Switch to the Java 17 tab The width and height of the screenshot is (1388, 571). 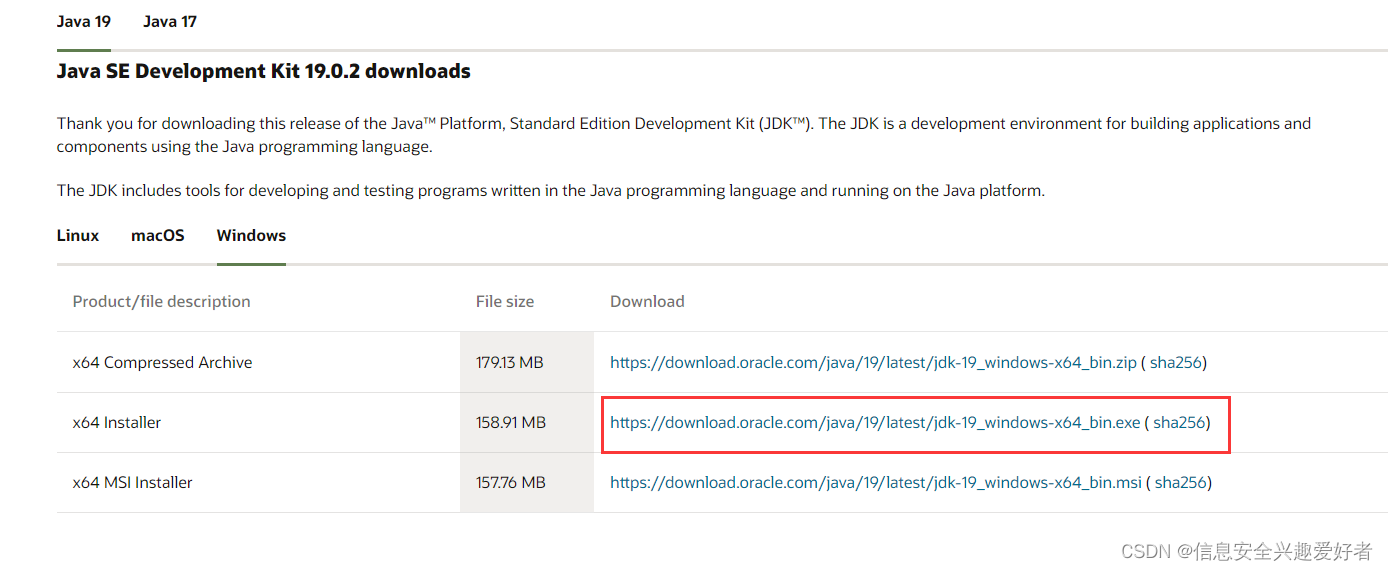[170, 21]
